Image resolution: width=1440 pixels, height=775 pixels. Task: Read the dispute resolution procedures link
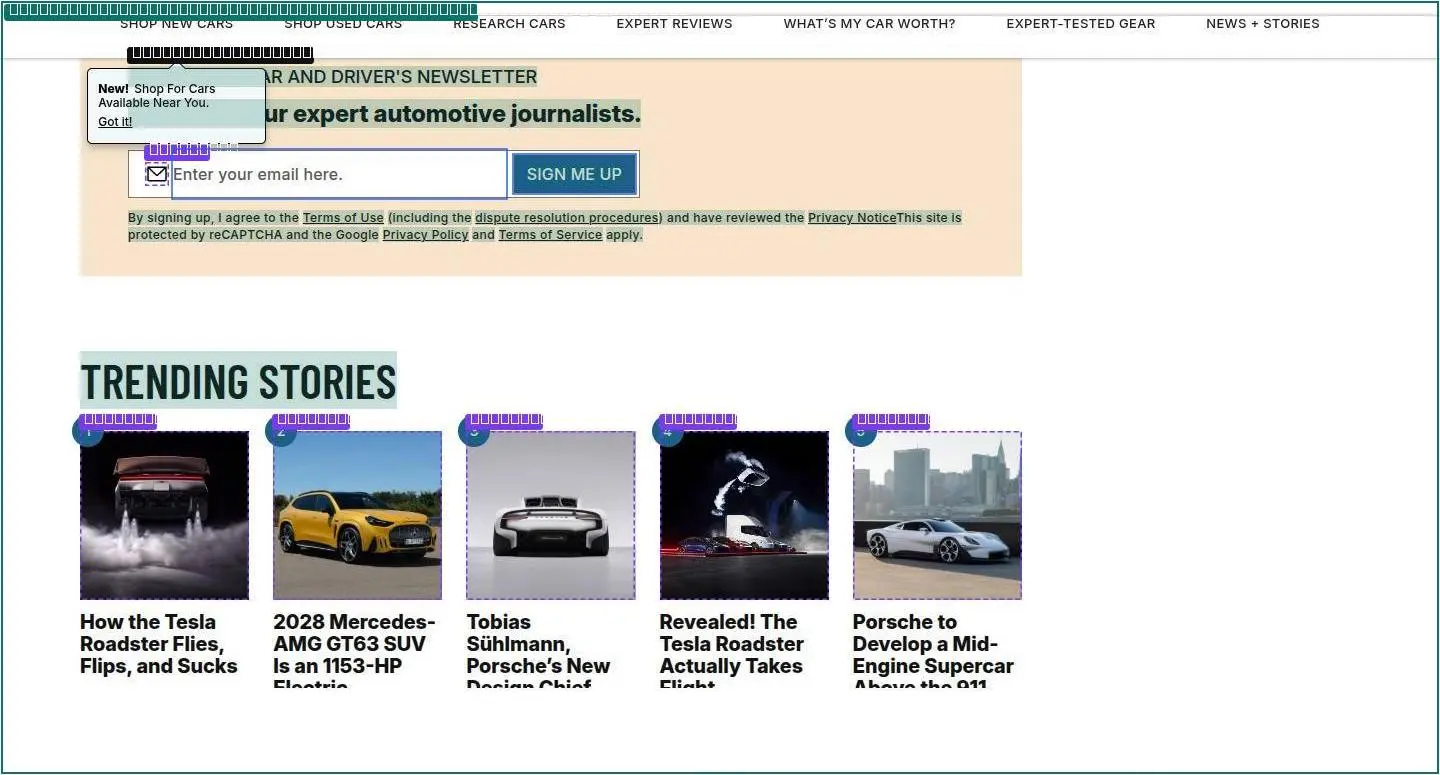pyautogui.click(x=568, y=218)
